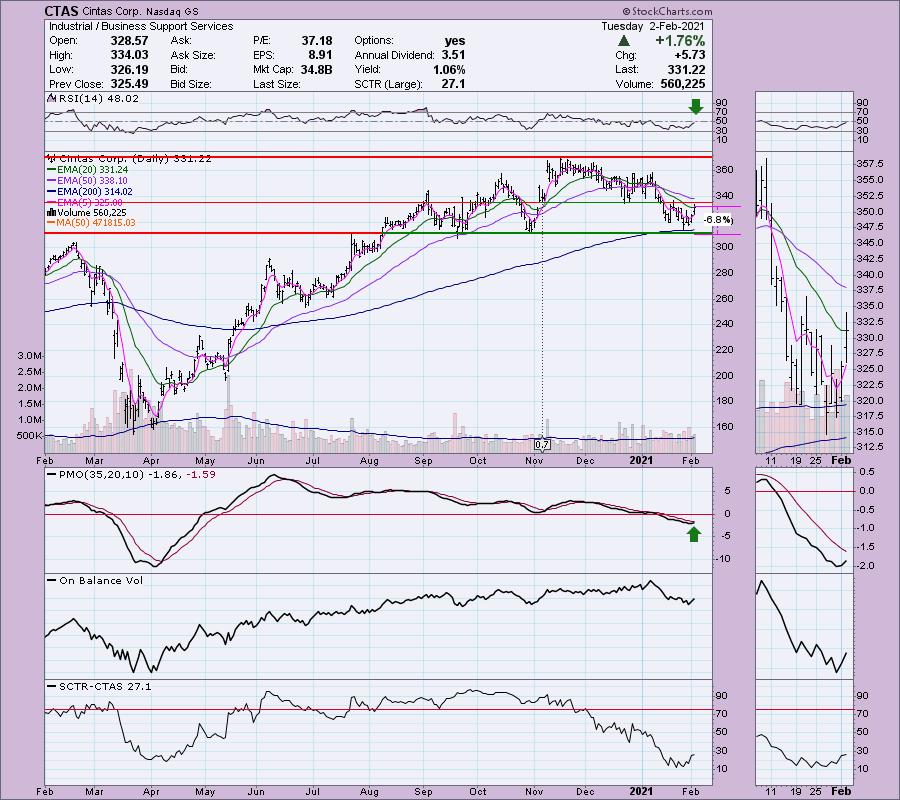Click the 160 price level on main chart axis

(x=724, y=426)
